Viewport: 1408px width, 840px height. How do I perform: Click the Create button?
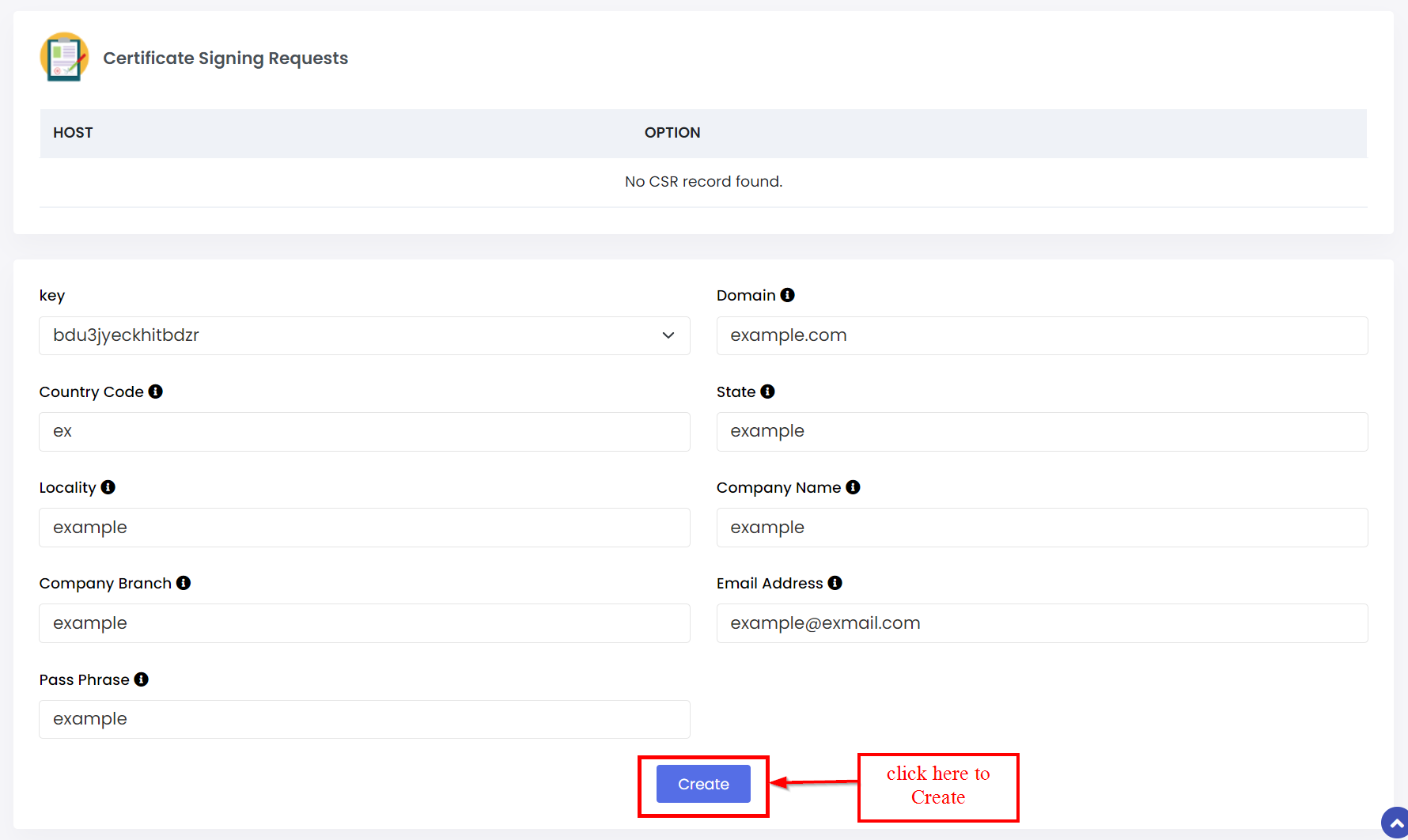[702, 784]
